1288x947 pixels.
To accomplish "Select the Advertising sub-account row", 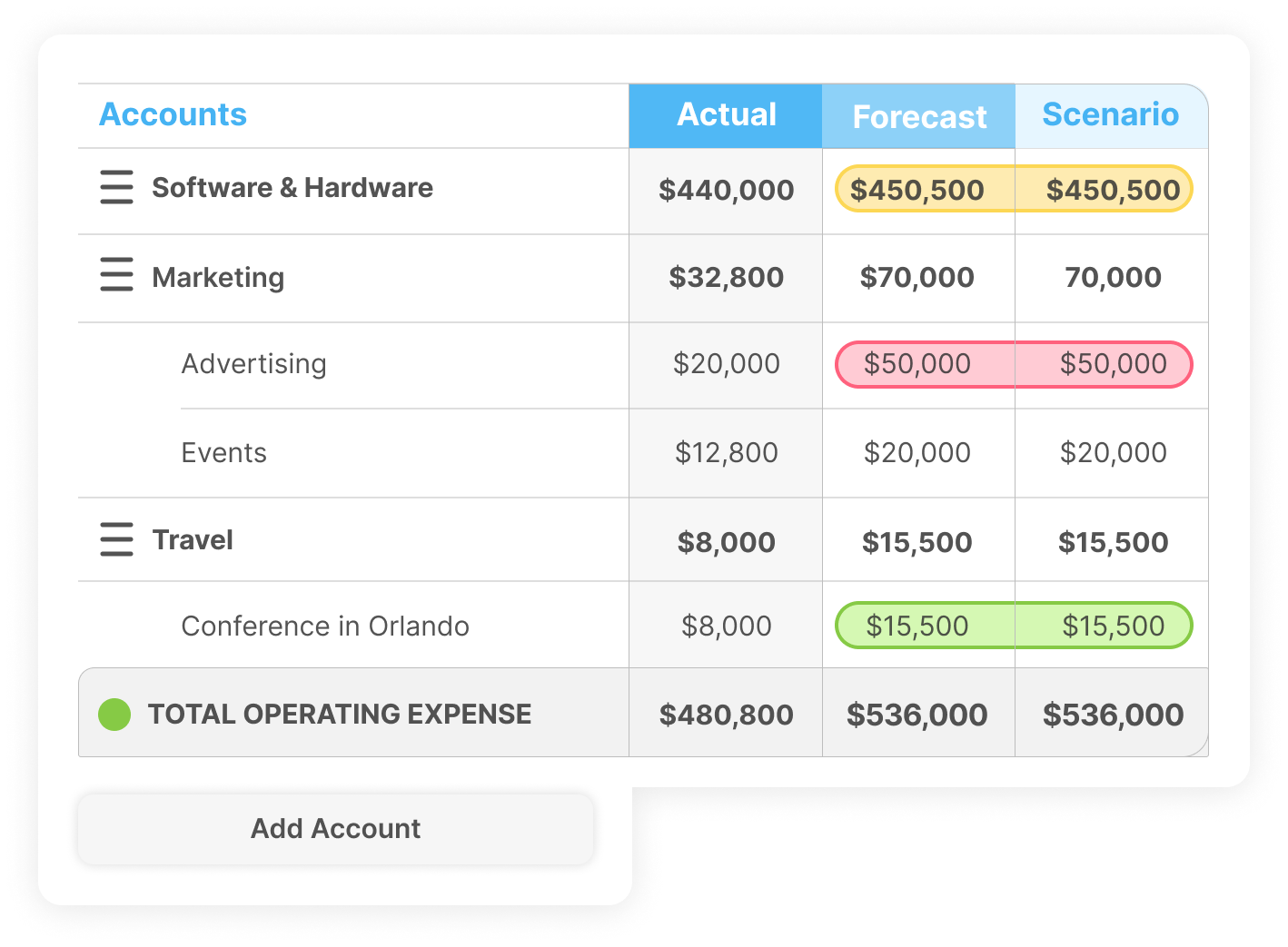I will 643,365.
